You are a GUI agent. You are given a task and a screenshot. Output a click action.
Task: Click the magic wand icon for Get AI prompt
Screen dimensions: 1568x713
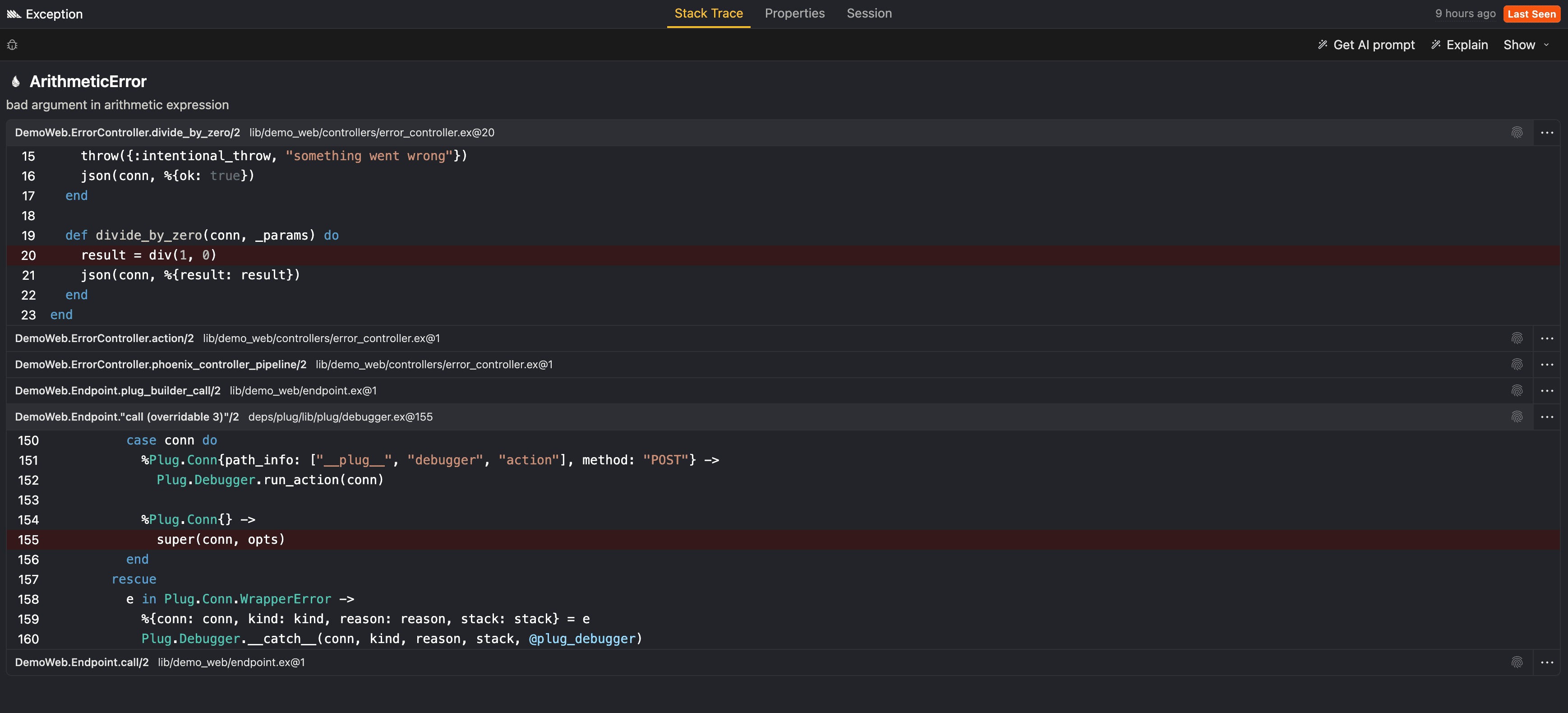pyautogui.click(x=1323, y=44)
